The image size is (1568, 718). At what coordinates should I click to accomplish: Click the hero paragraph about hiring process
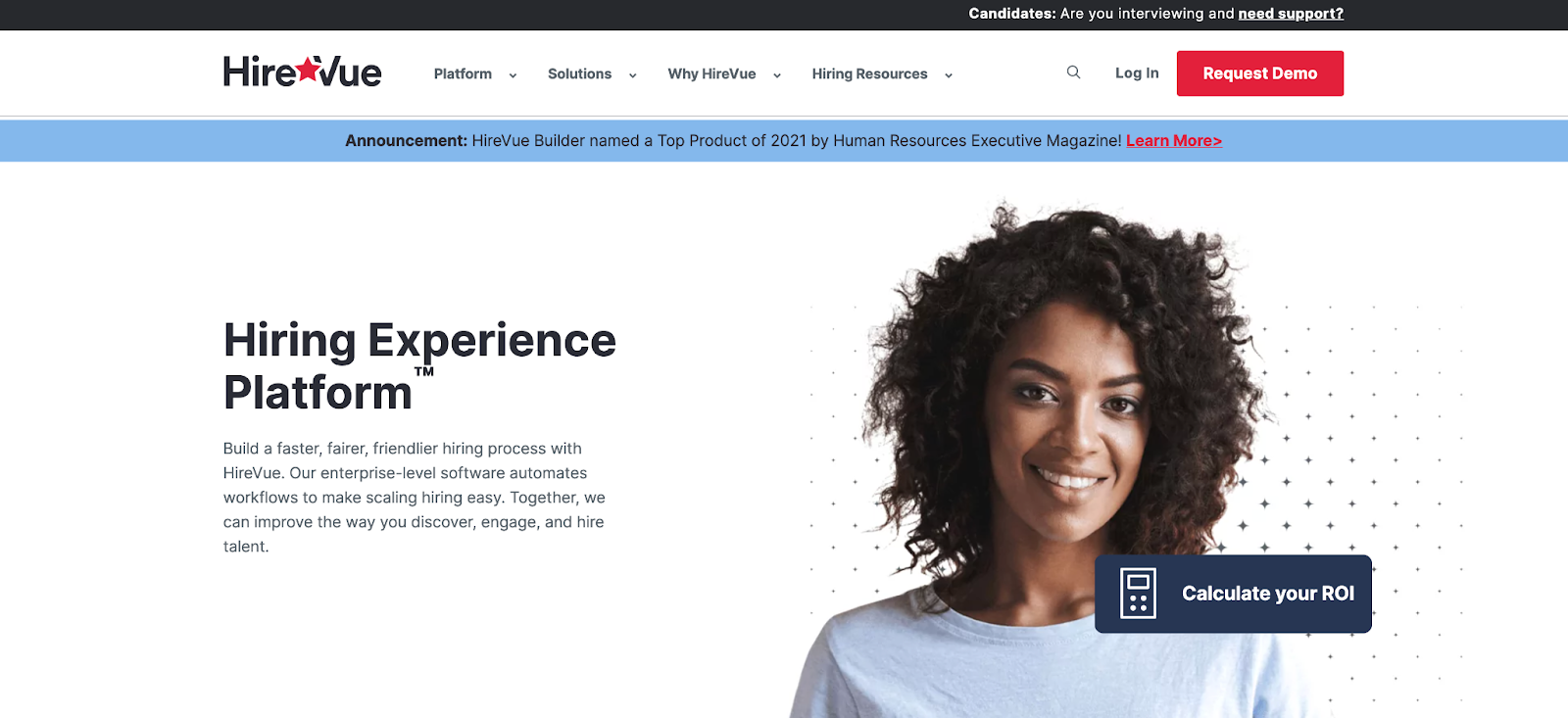pyautogui.click(x=415, y=498)
